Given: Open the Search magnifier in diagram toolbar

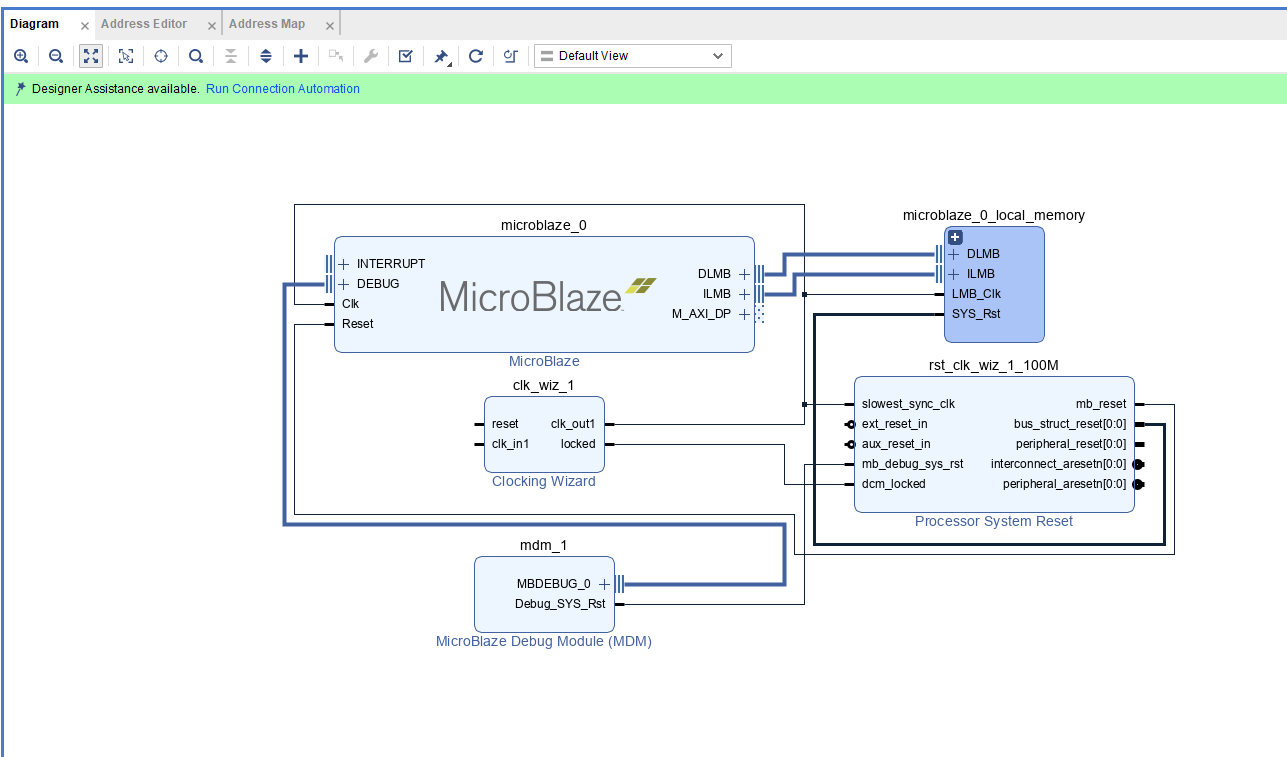Looking at the screenshot, I should pyautogui.click(x=196, y=56).
